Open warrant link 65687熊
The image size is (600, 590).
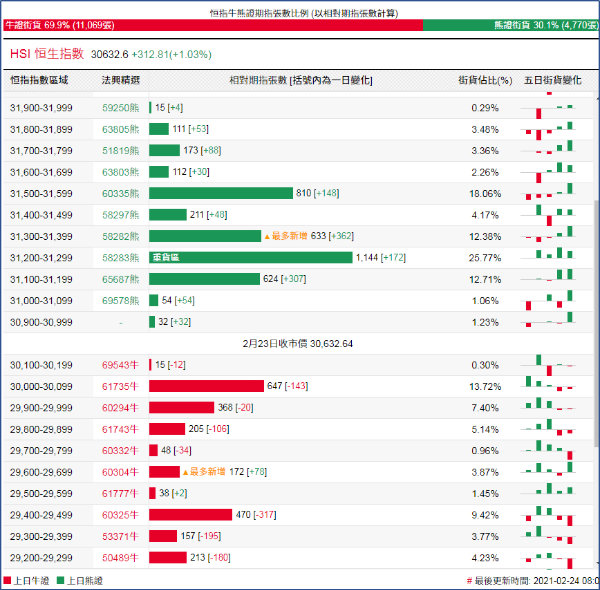pos(121,279)
